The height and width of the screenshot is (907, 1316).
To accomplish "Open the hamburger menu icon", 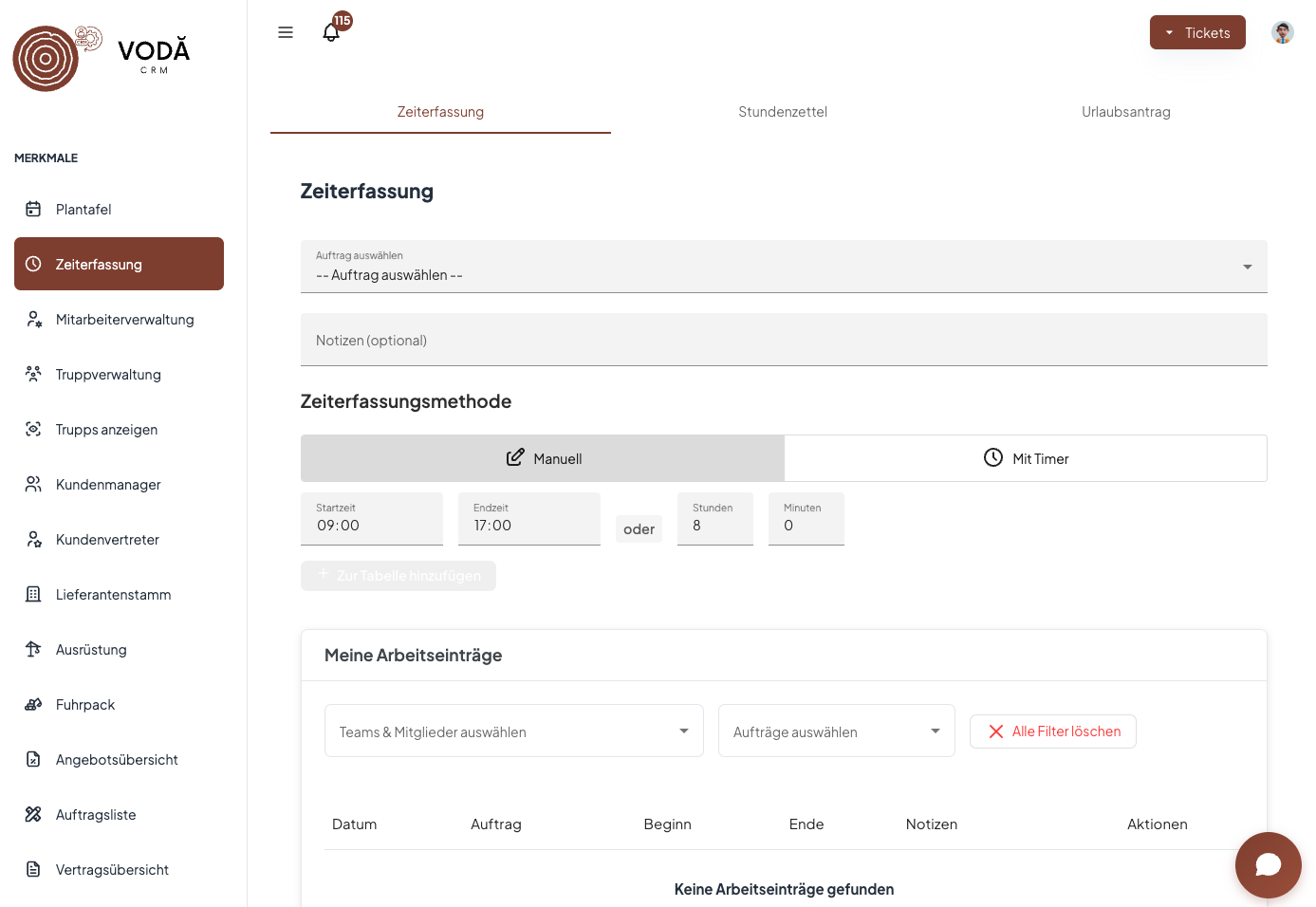I will coord(286,32).
